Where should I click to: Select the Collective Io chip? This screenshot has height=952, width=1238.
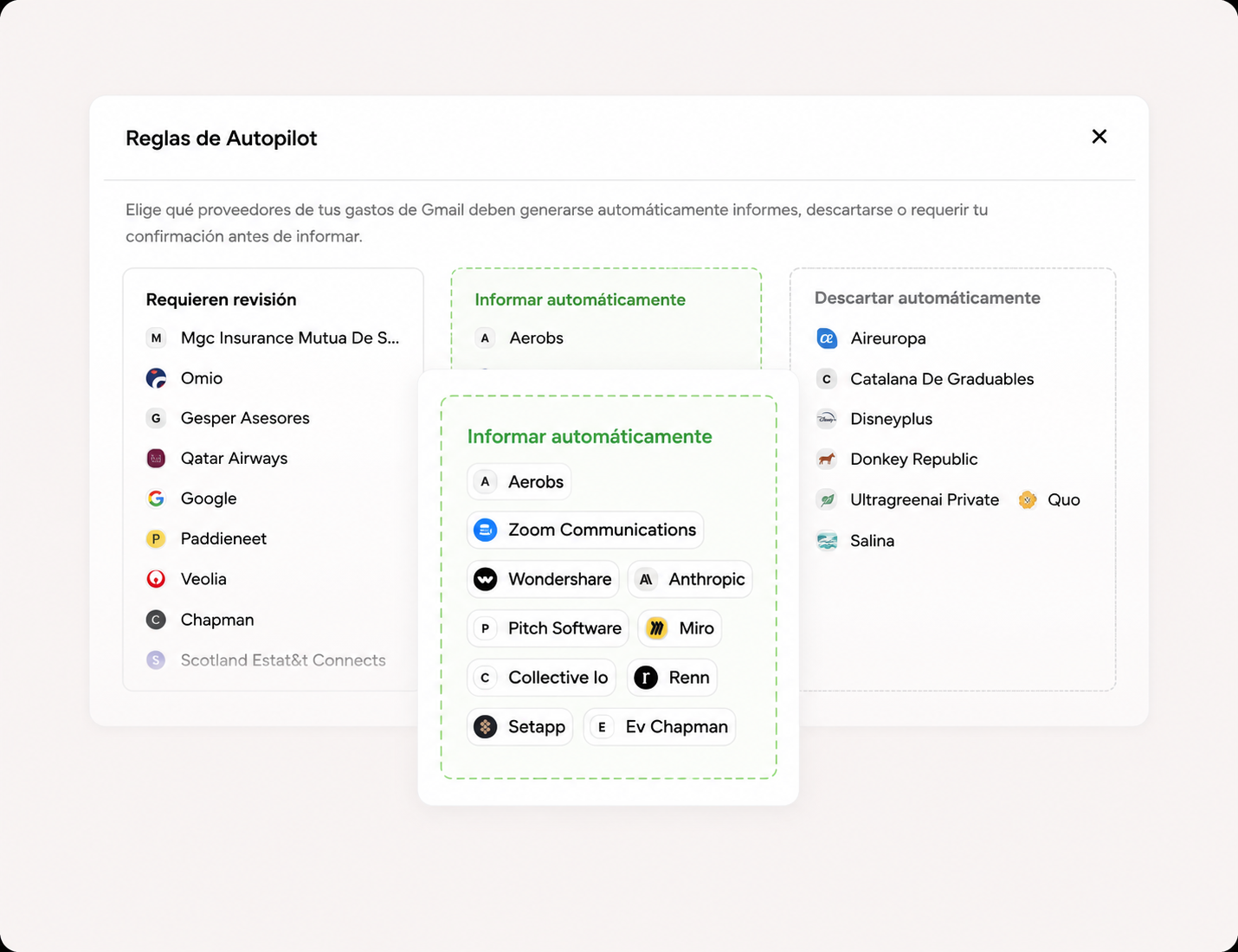pyautogui.click(x=542, y=678)
